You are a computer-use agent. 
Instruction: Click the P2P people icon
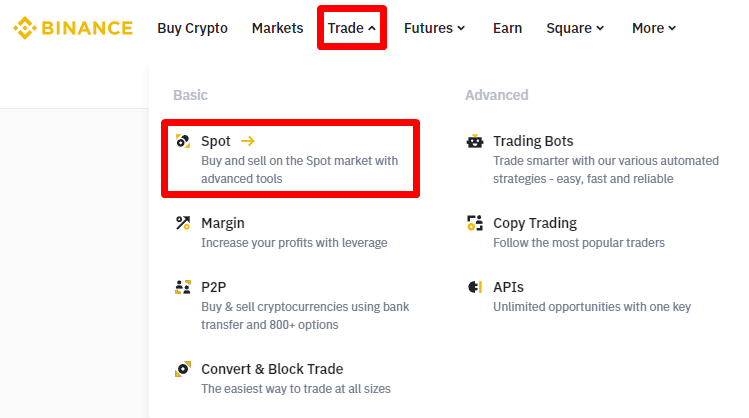click(x=182, y=287)
